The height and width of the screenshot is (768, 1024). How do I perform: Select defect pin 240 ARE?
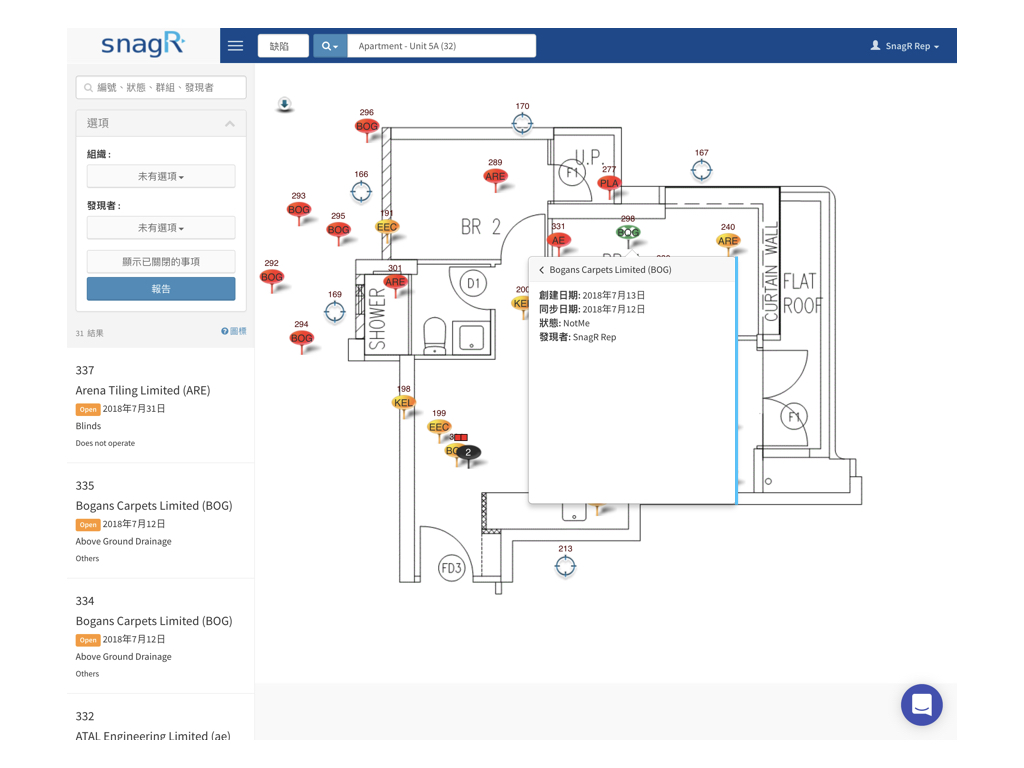728,241
